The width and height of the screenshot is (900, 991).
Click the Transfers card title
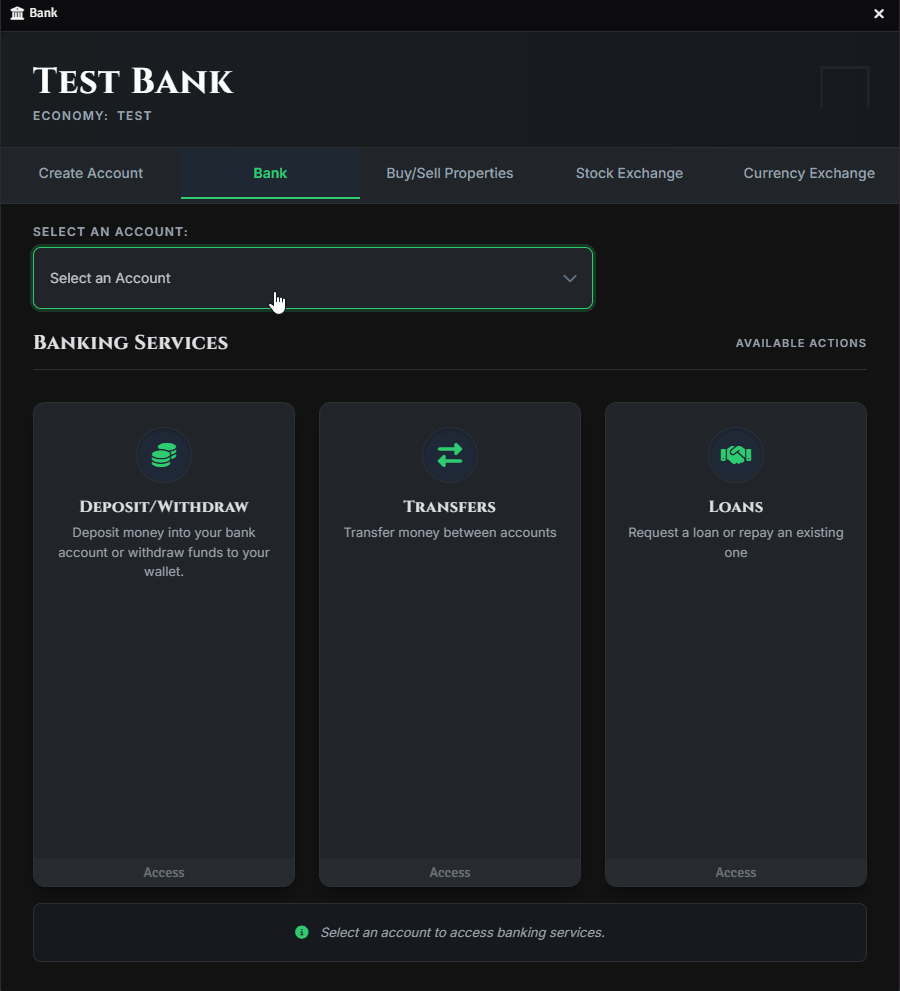pyautogui.click(x=450, y=506)
